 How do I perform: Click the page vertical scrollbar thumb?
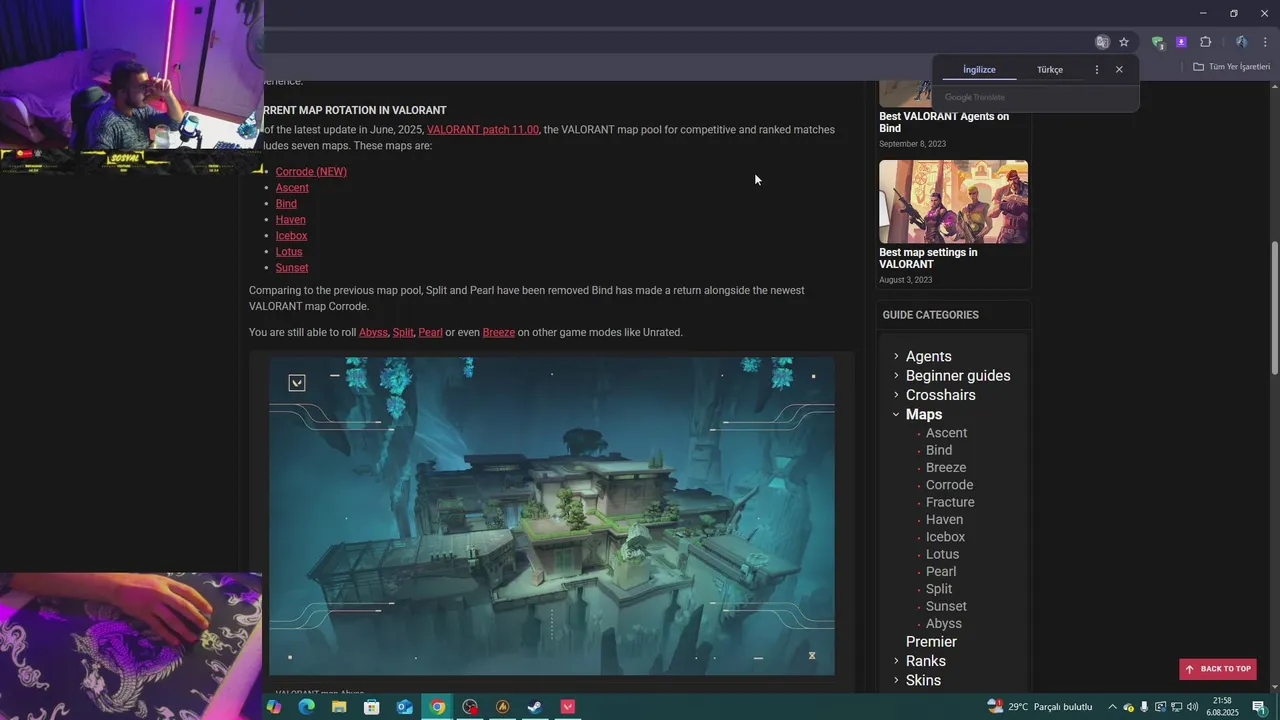click(x=1274, y=308)
